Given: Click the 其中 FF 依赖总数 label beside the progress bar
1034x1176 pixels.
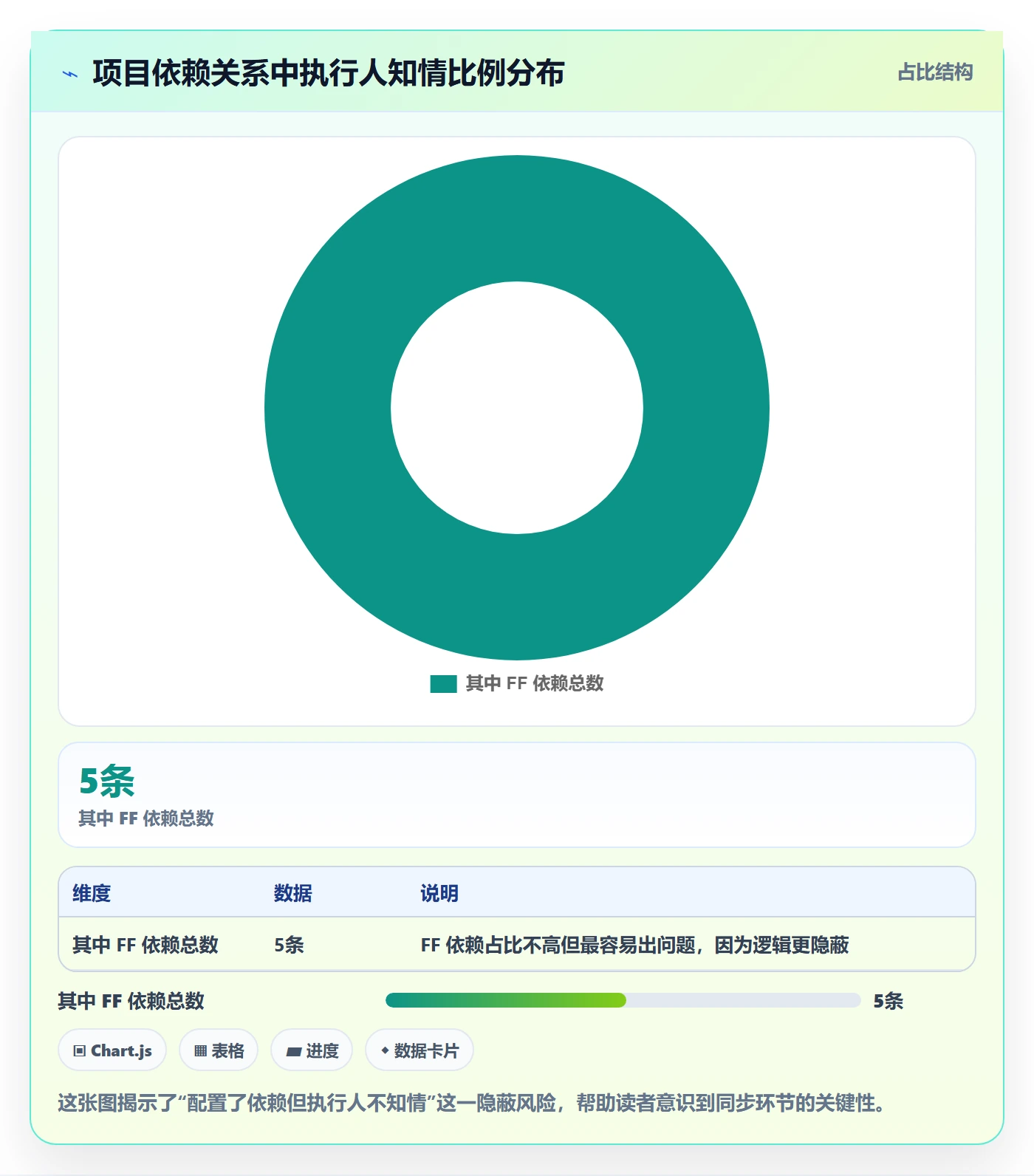Looking at the screenshot, I should pyautogui.click(x=131, y=1001).
